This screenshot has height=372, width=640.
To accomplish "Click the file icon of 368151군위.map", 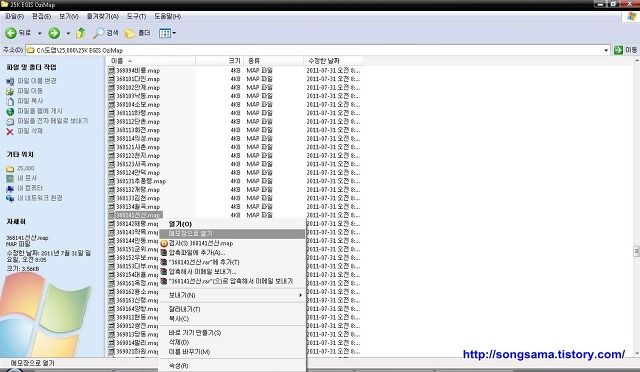I will [x=111, y=249].
